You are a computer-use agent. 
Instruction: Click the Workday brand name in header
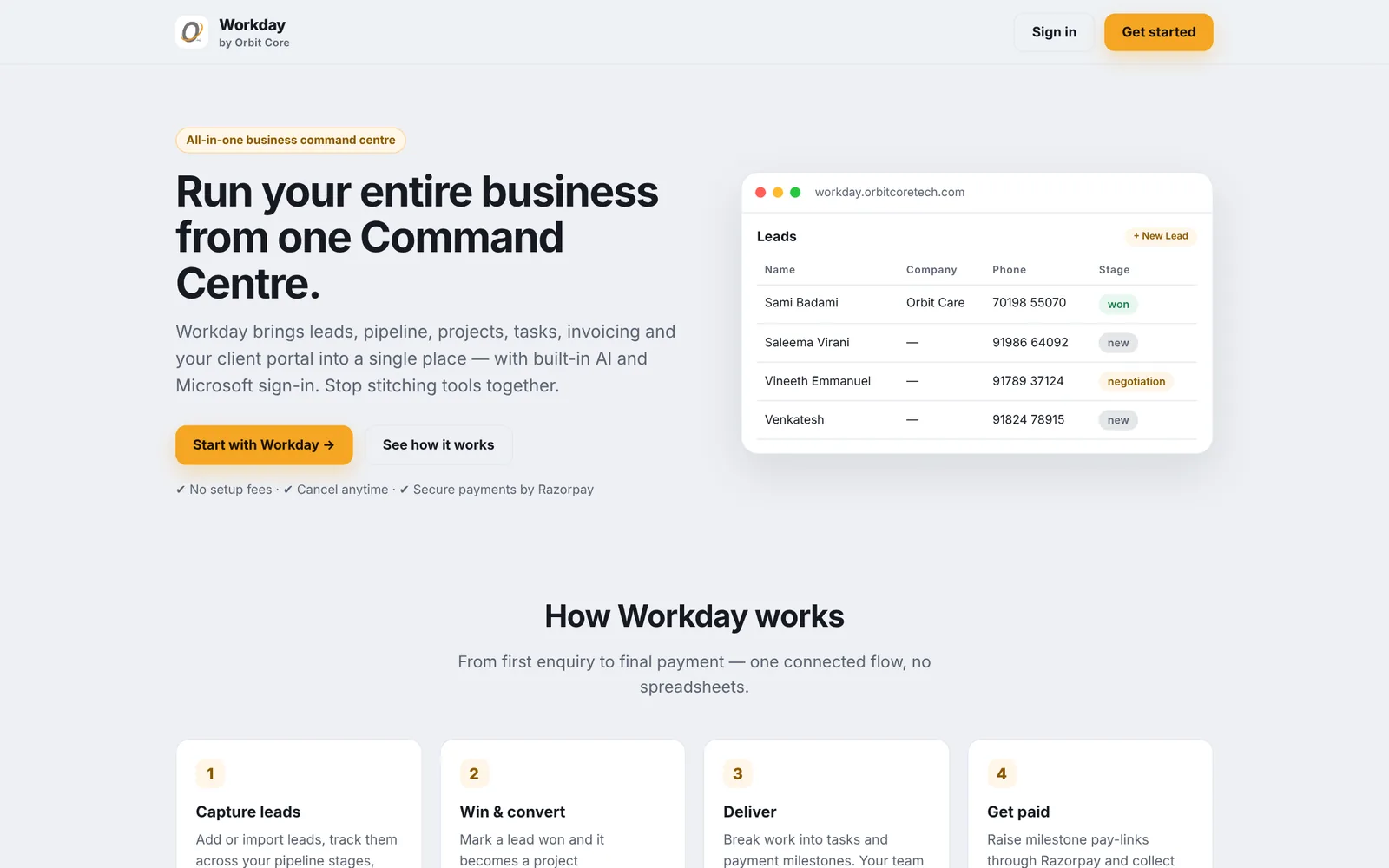pos(252,24)
